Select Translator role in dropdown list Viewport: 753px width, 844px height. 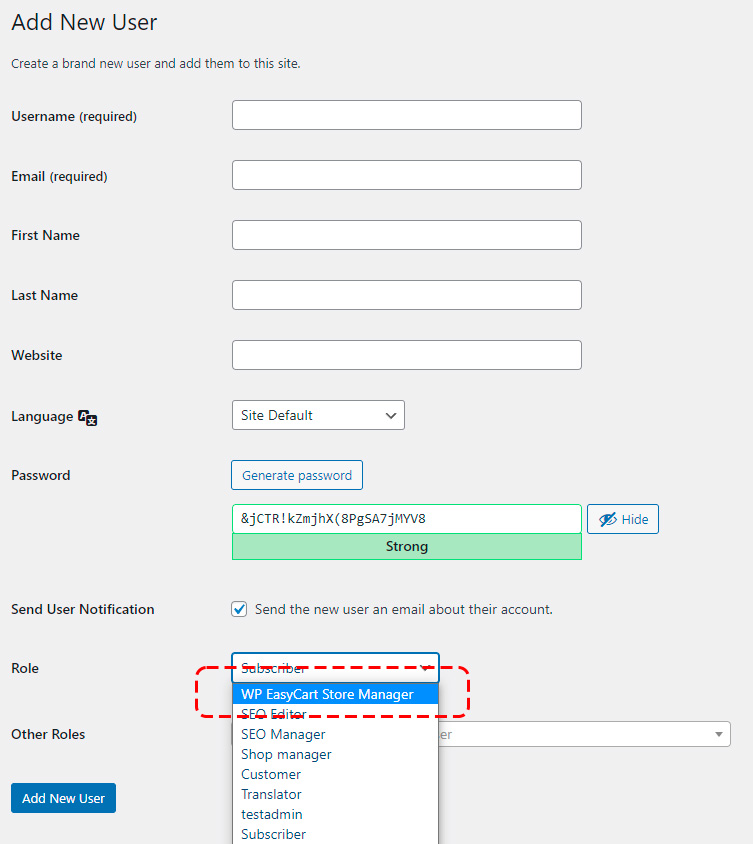271,794
